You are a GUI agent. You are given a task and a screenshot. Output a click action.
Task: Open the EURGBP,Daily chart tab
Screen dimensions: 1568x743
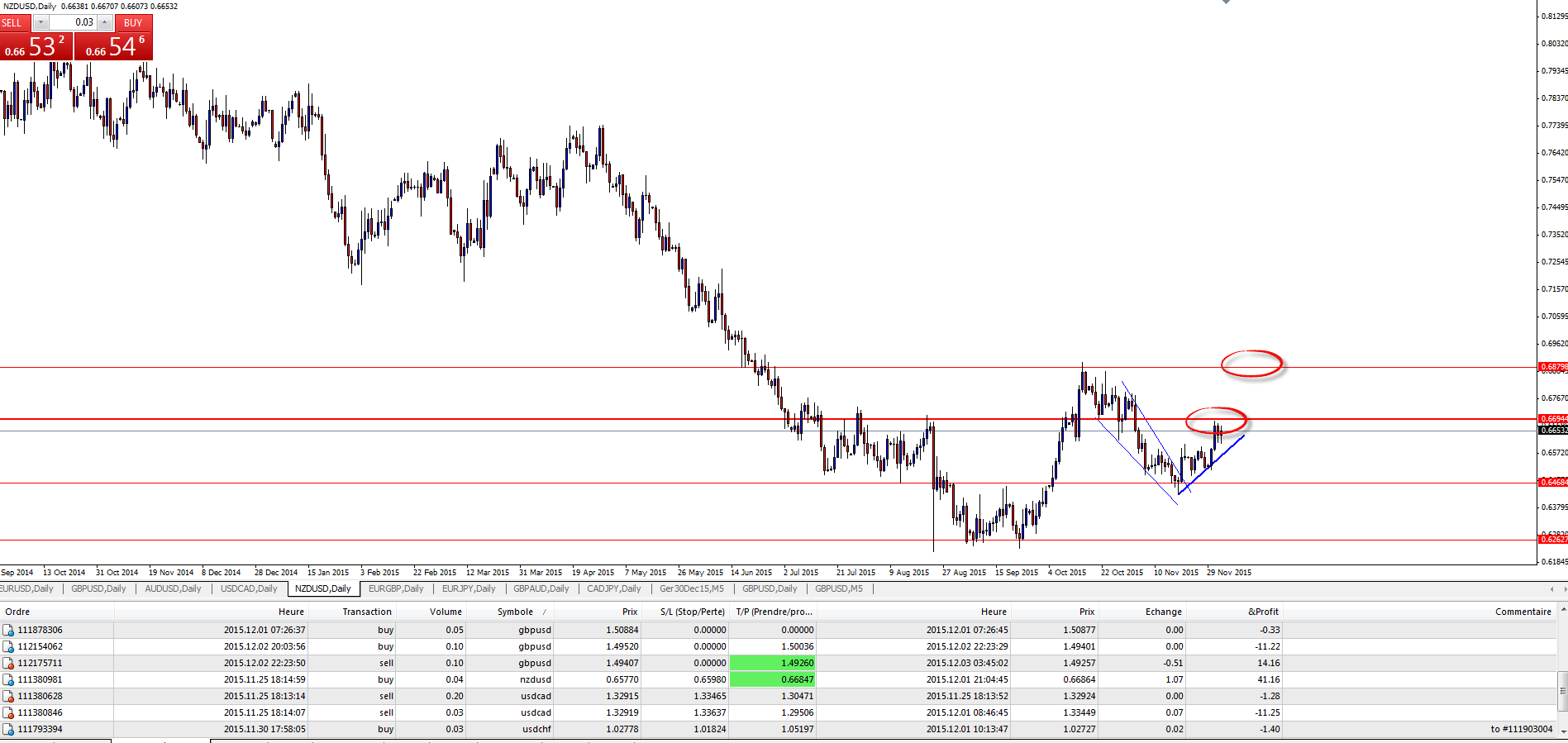pos(395,588)
